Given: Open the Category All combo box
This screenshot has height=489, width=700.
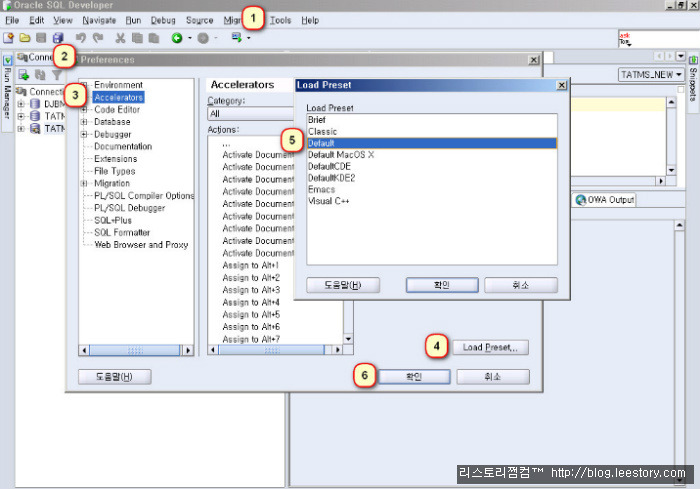Looking at the screenshot, I should click(251, 114).
